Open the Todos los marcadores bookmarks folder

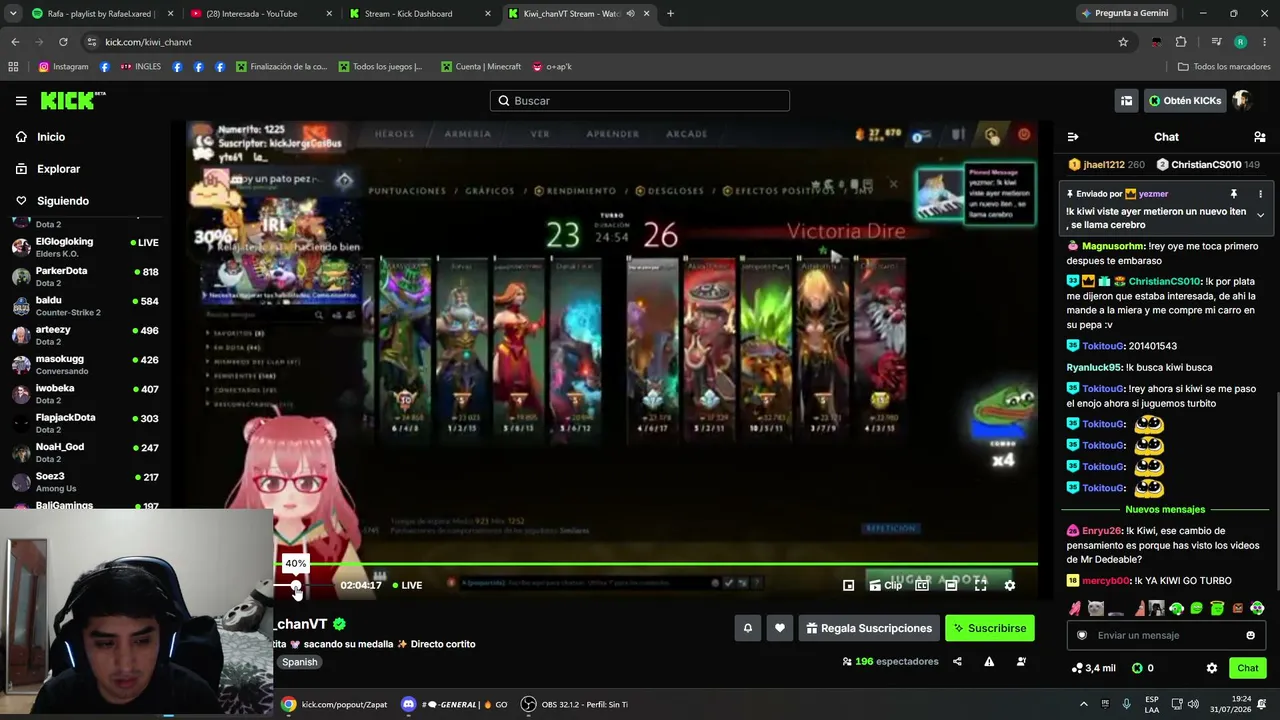(1224, 67)
